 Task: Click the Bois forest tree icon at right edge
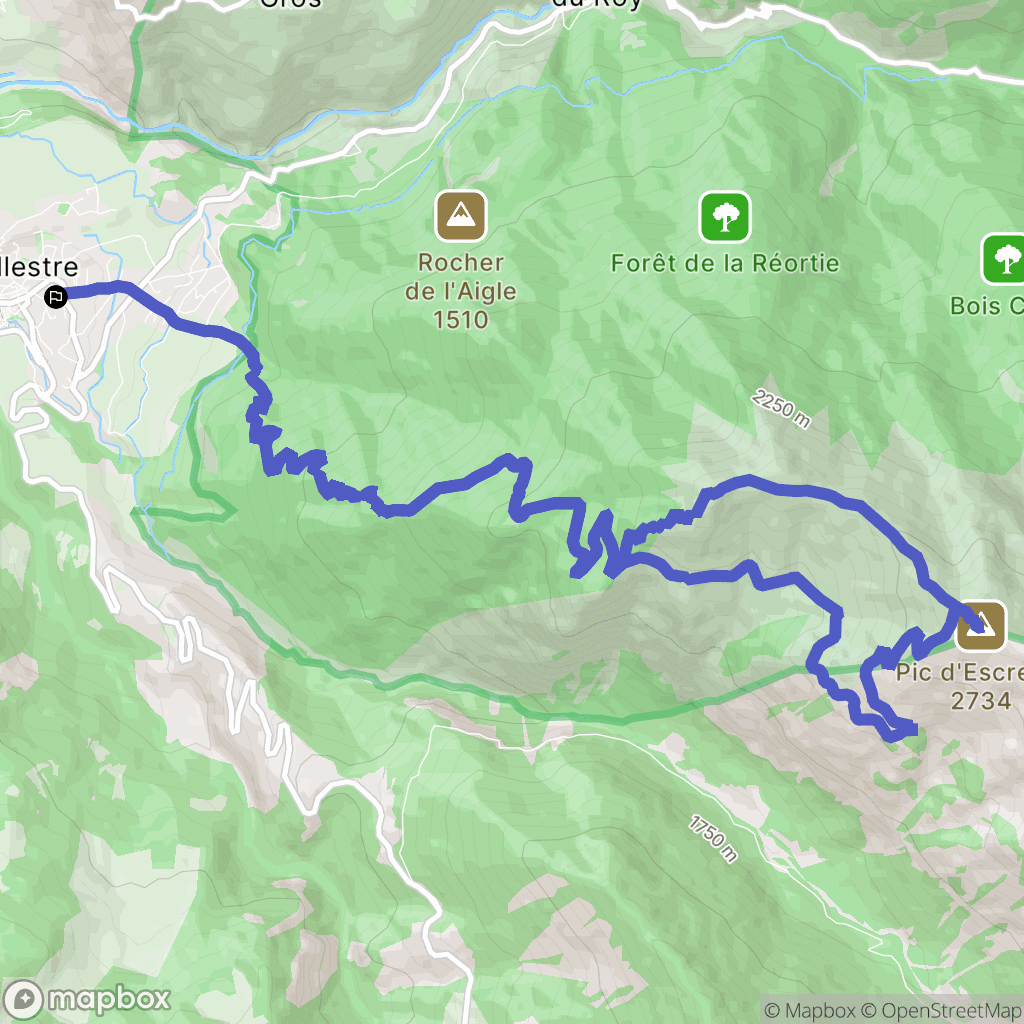[x=1004, y=259]
